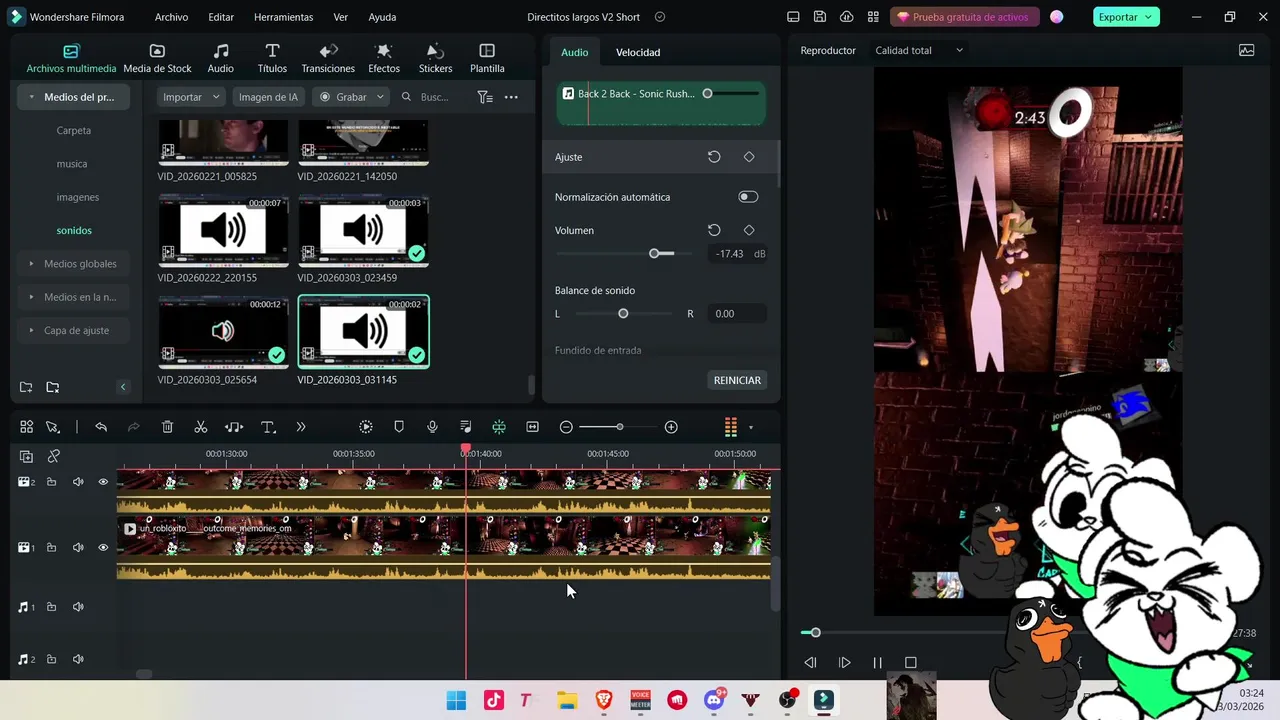Open the Calidad total dropdown
The height and width of the screenshot is (720, 1280).
tap(919, 50)
